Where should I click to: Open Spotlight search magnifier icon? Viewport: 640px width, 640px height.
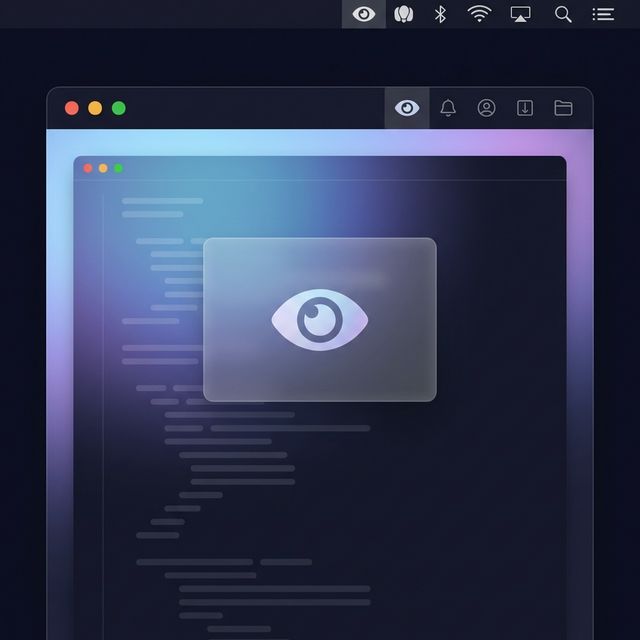click(563, 14)
